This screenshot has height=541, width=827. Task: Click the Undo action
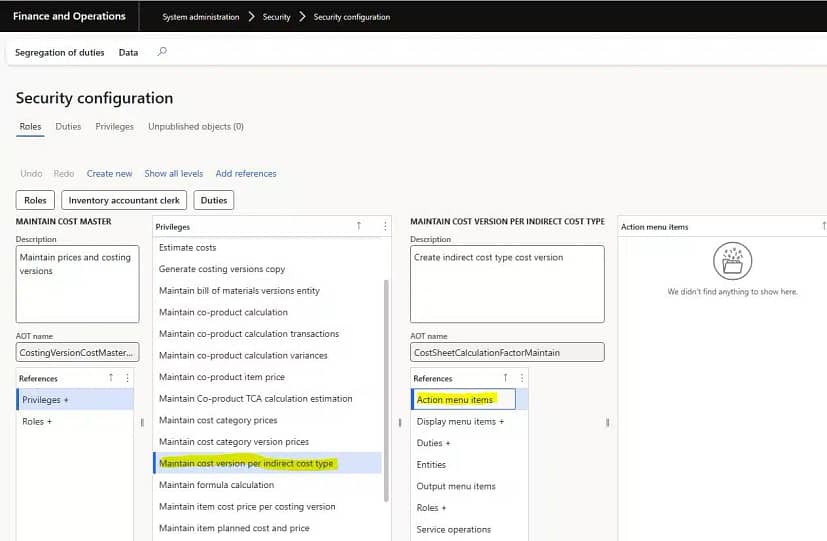[31, 173]
